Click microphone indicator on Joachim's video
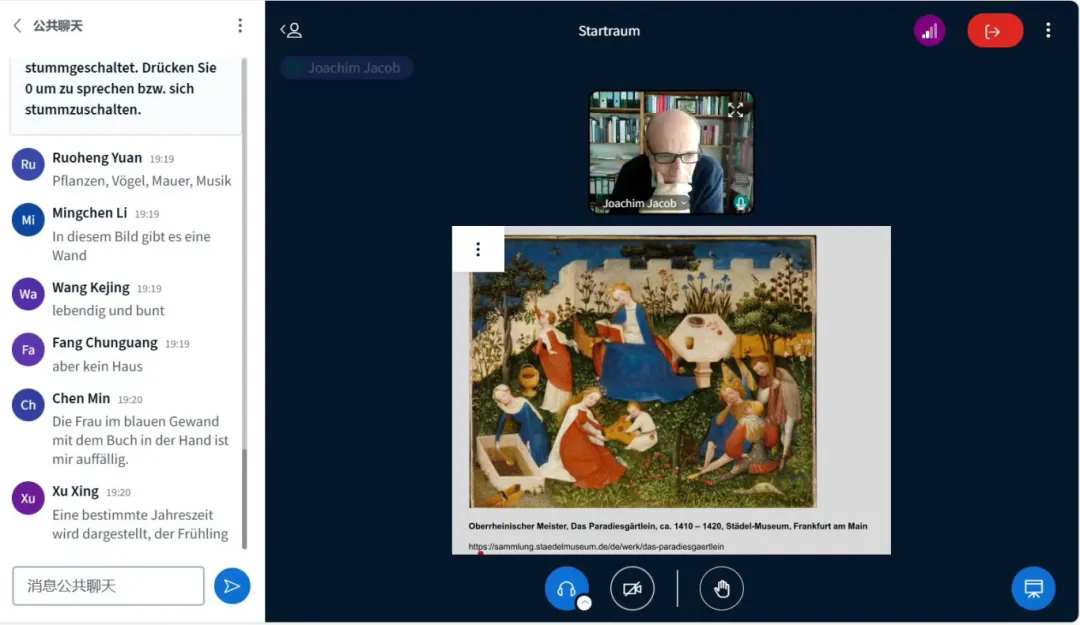The image size is (1080, 625). (x=740, y=203)
